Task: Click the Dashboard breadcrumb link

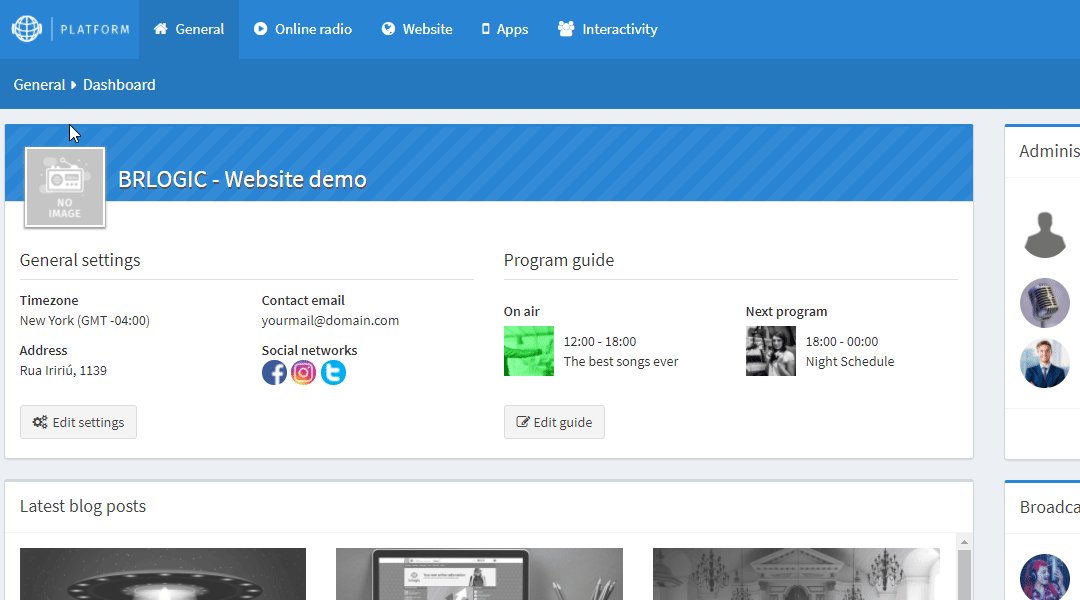Action: (x=119, y=85)
